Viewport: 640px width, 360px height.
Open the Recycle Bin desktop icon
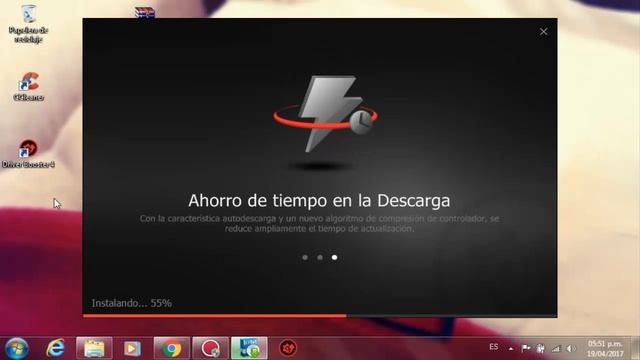point(28,23)
